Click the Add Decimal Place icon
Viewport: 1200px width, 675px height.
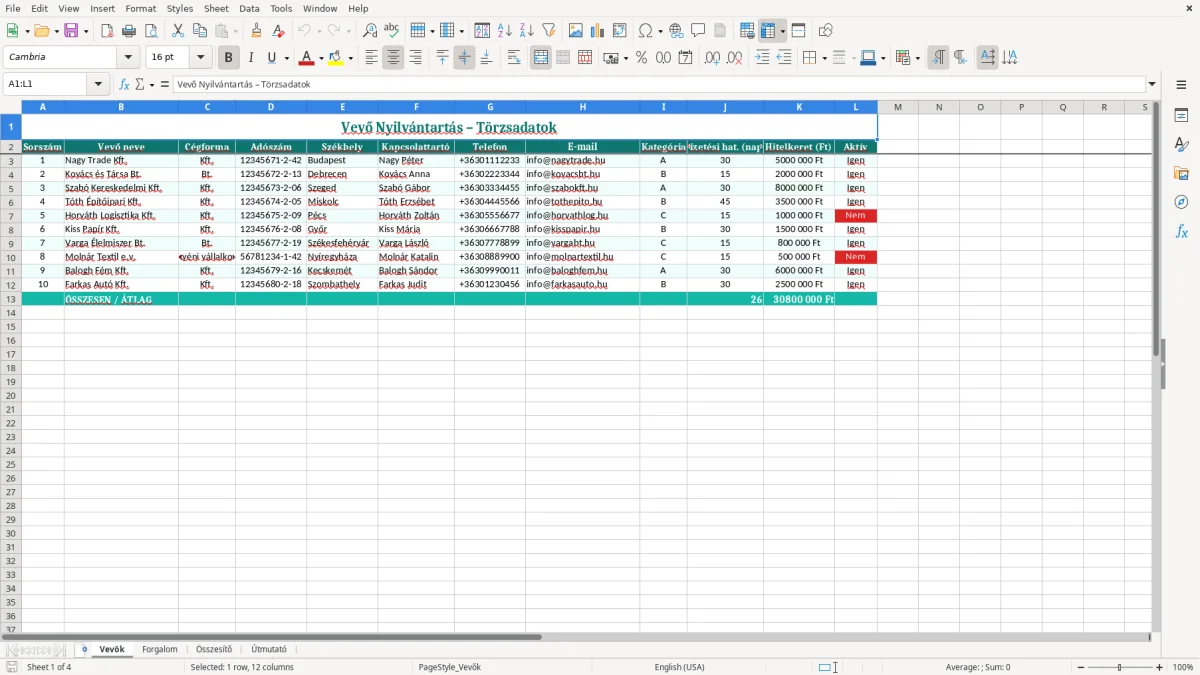click(713, 58)
